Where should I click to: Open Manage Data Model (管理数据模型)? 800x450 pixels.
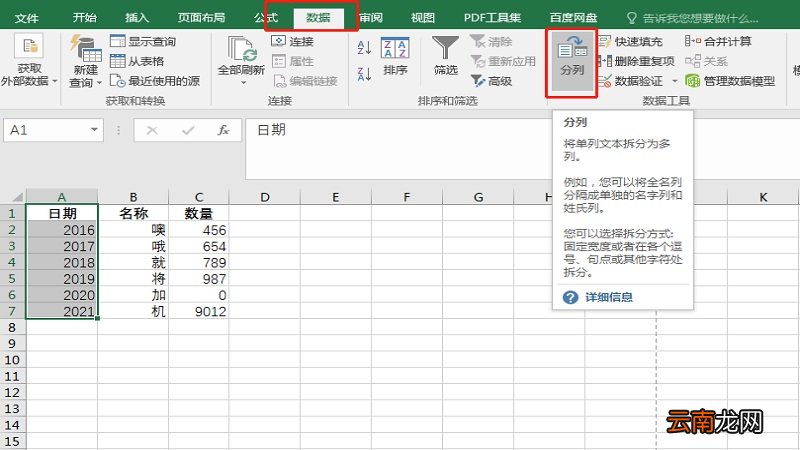[x=730, y=81]
